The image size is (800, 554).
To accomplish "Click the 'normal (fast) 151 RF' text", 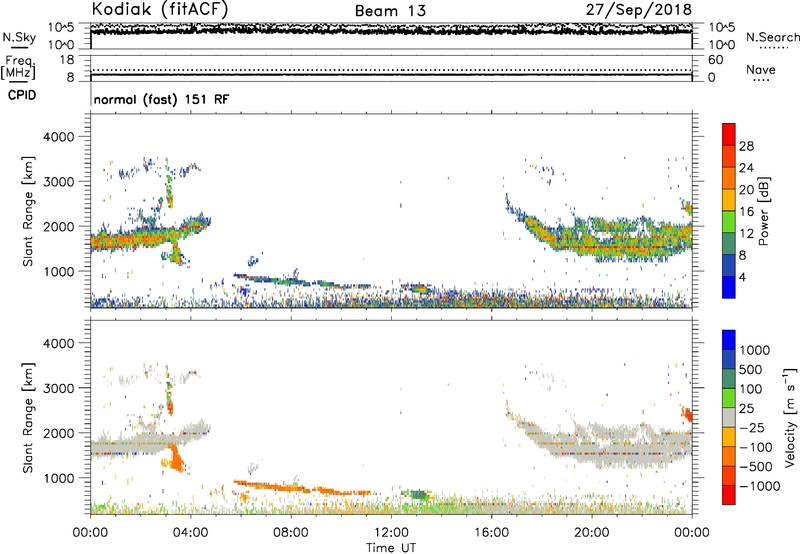I will [x=161, y=99].
